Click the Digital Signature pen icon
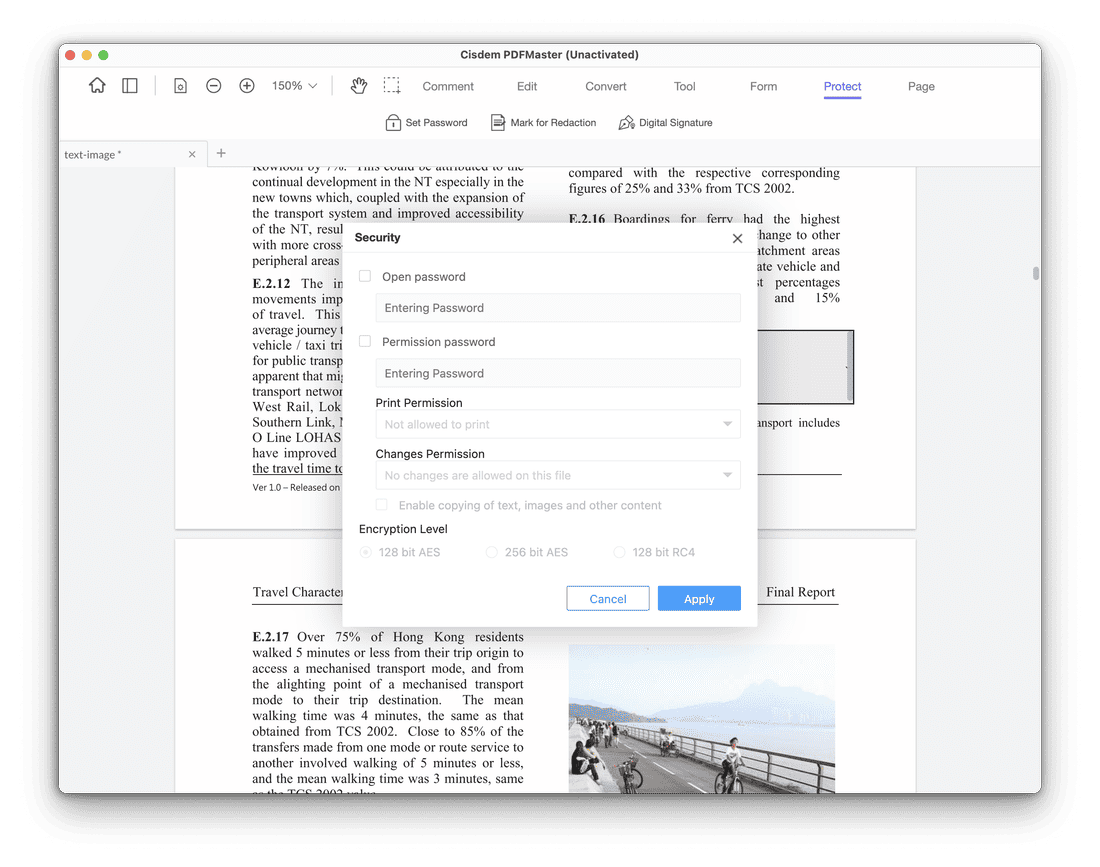The image size is (1100, 867). point(626,123)
